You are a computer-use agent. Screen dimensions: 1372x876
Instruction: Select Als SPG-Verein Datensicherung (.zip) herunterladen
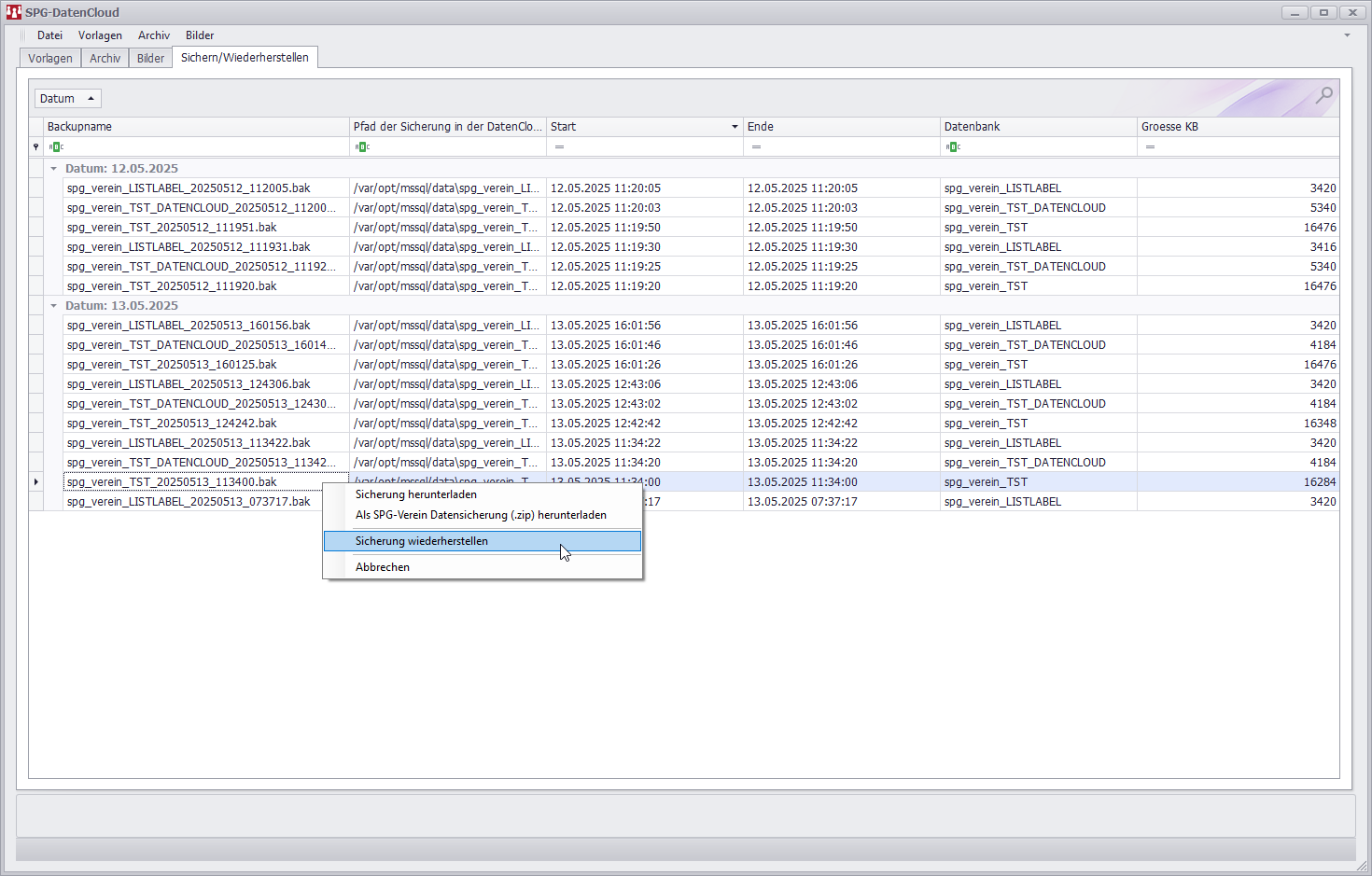click(x=483, y=515)
